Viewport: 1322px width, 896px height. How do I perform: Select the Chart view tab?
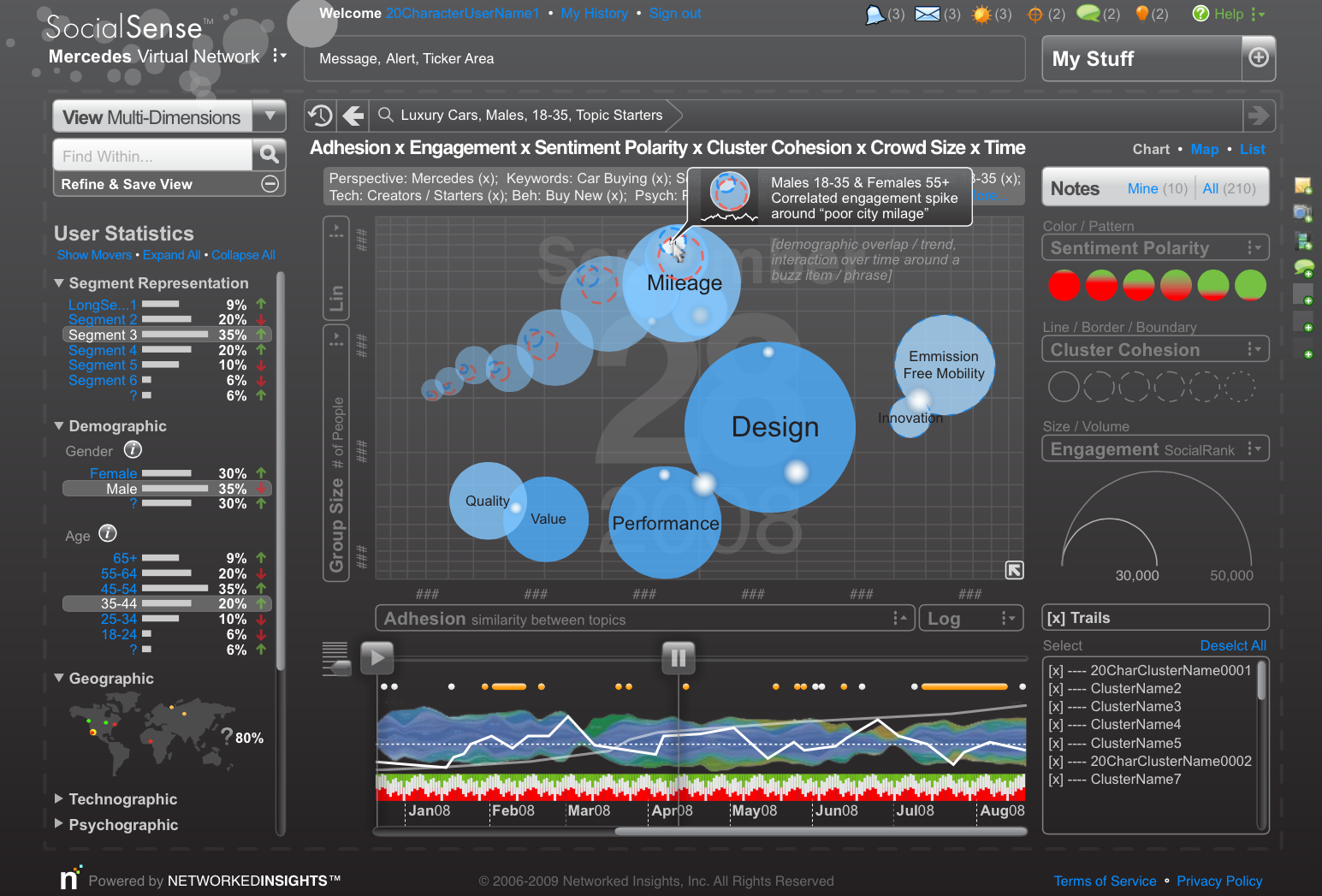[1151, 149]
